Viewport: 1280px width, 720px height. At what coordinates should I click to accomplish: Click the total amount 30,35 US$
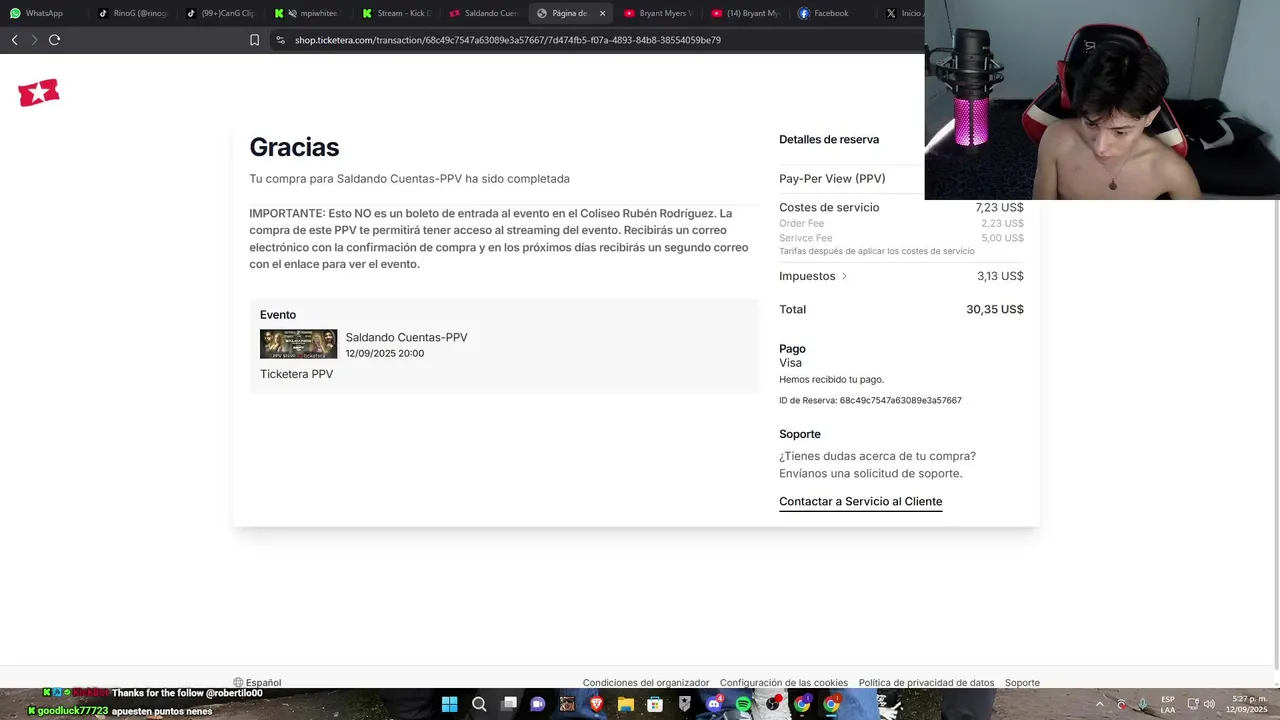[x=995, y=310]
